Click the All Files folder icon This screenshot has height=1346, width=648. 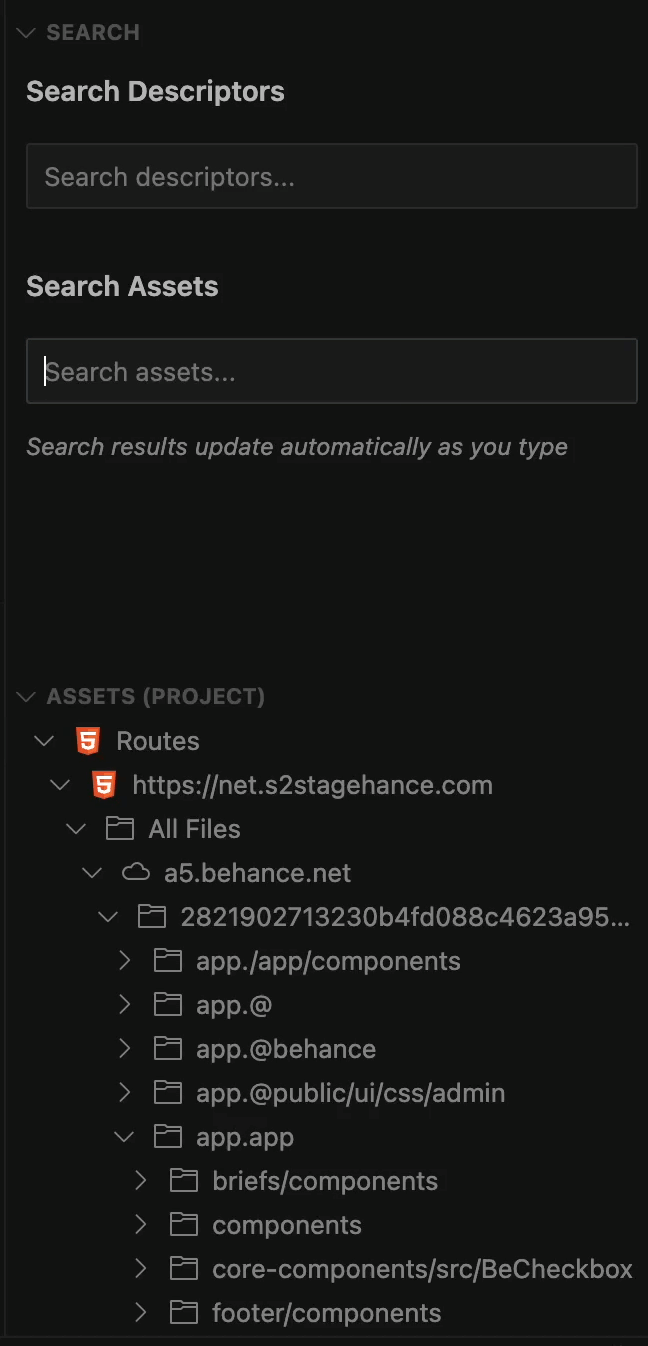point(120,829)
